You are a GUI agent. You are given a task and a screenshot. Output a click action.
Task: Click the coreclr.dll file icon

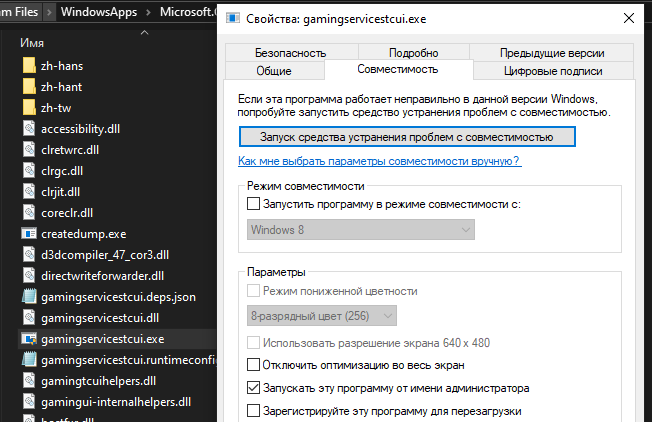point(29,212)
